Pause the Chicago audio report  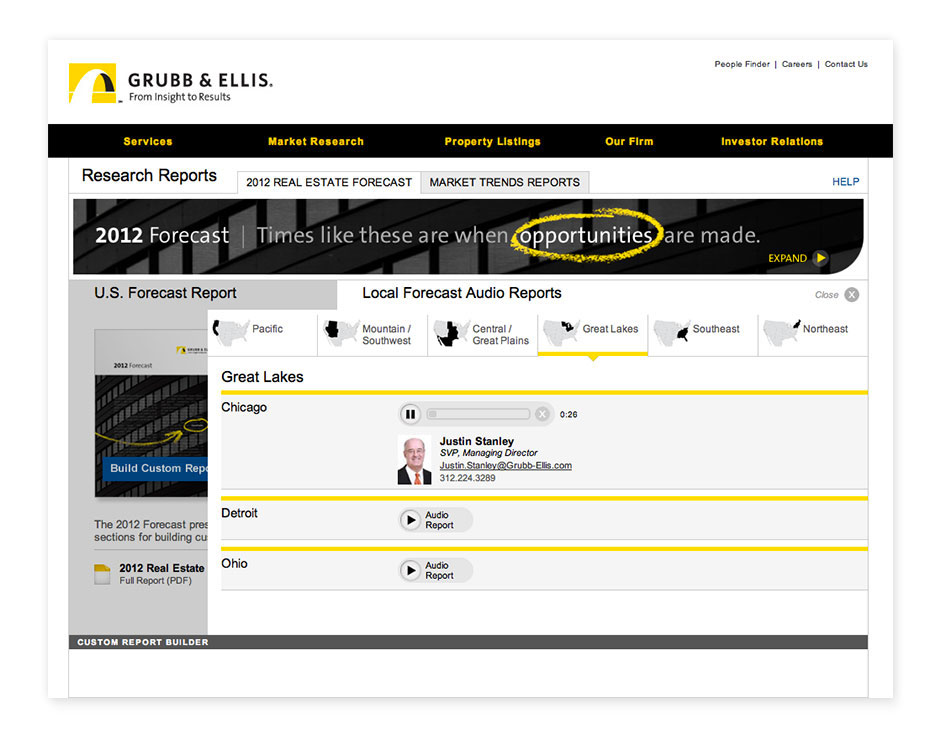(x=411, y=414)
